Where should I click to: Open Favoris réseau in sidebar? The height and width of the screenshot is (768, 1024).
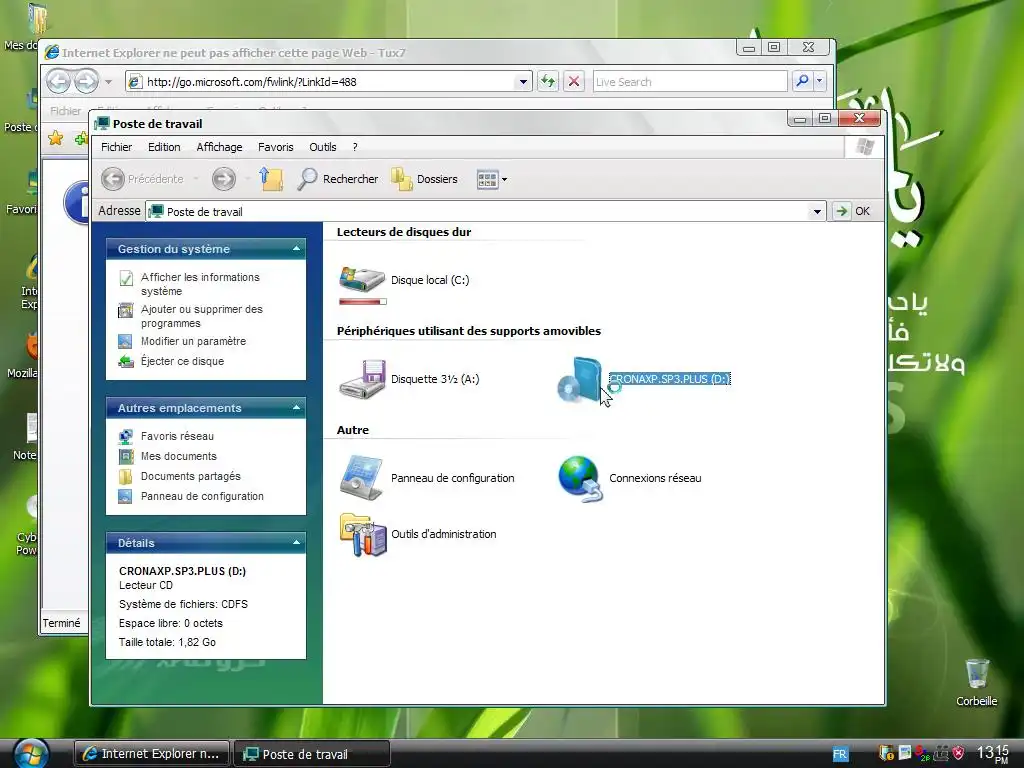177,436
